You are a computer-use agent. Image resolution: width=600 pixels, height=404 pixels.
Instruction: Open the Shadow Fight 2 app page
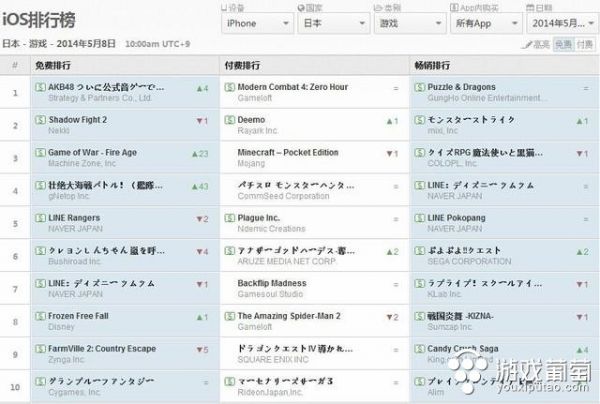77,120
